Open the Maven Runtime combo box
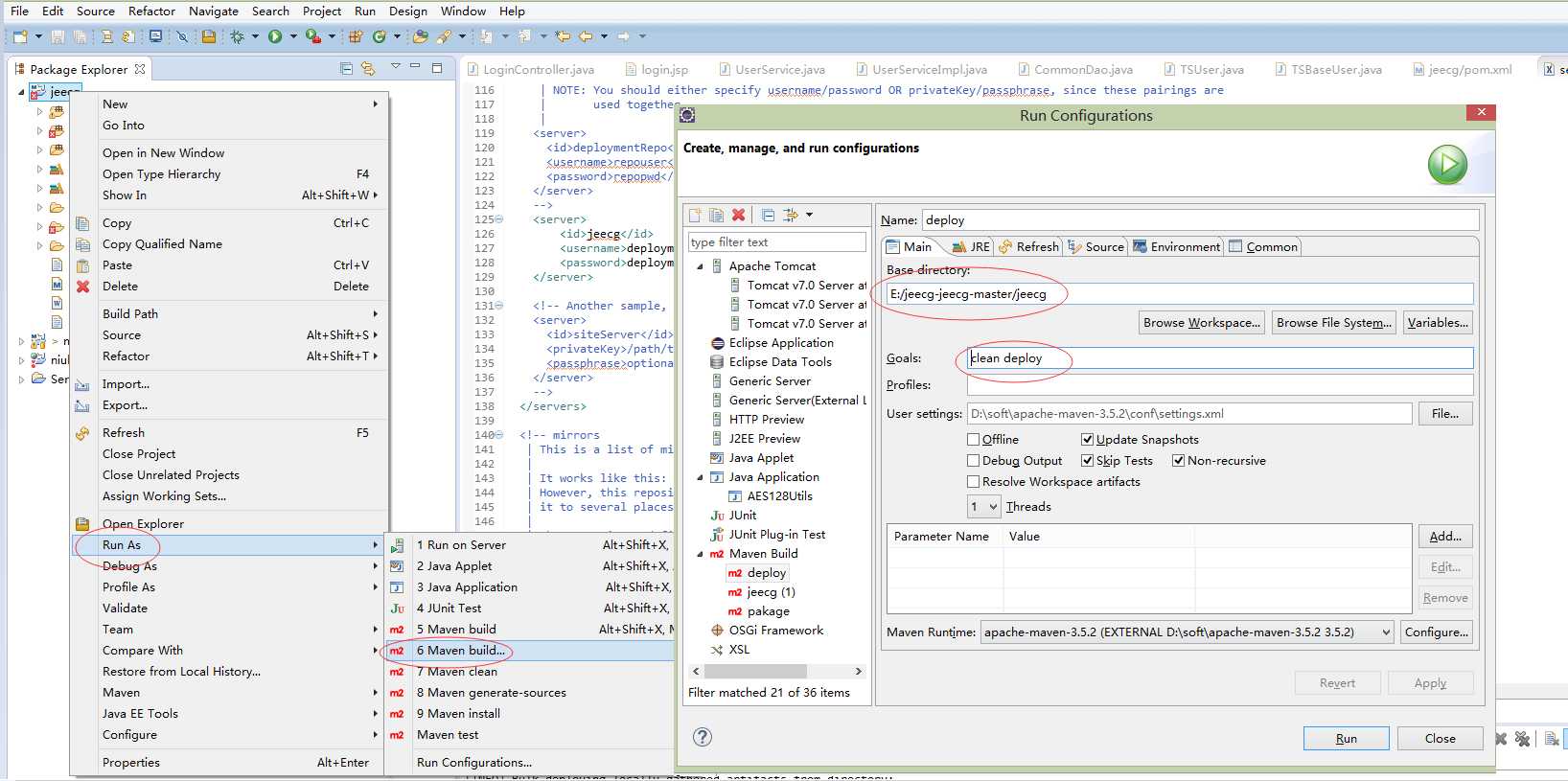This screenshot has width=1568, height=781. (1187, 632)
